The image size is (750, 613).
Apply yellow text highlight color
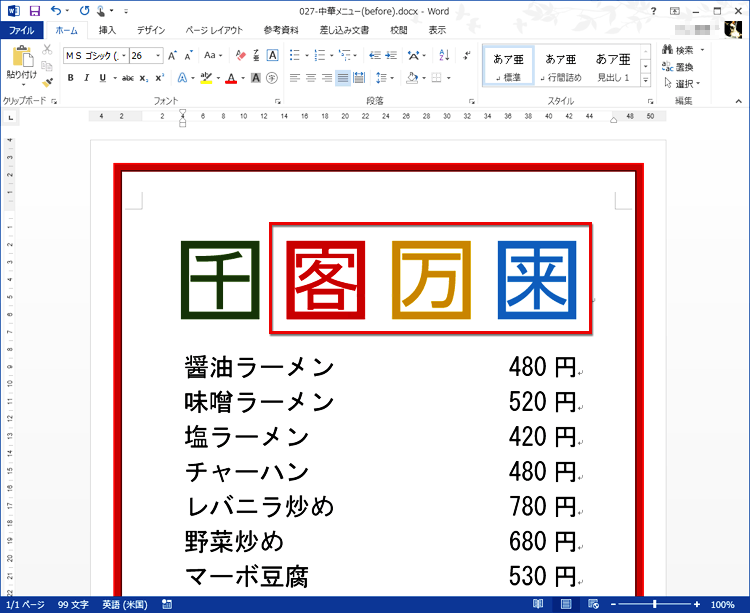point(206,78)
